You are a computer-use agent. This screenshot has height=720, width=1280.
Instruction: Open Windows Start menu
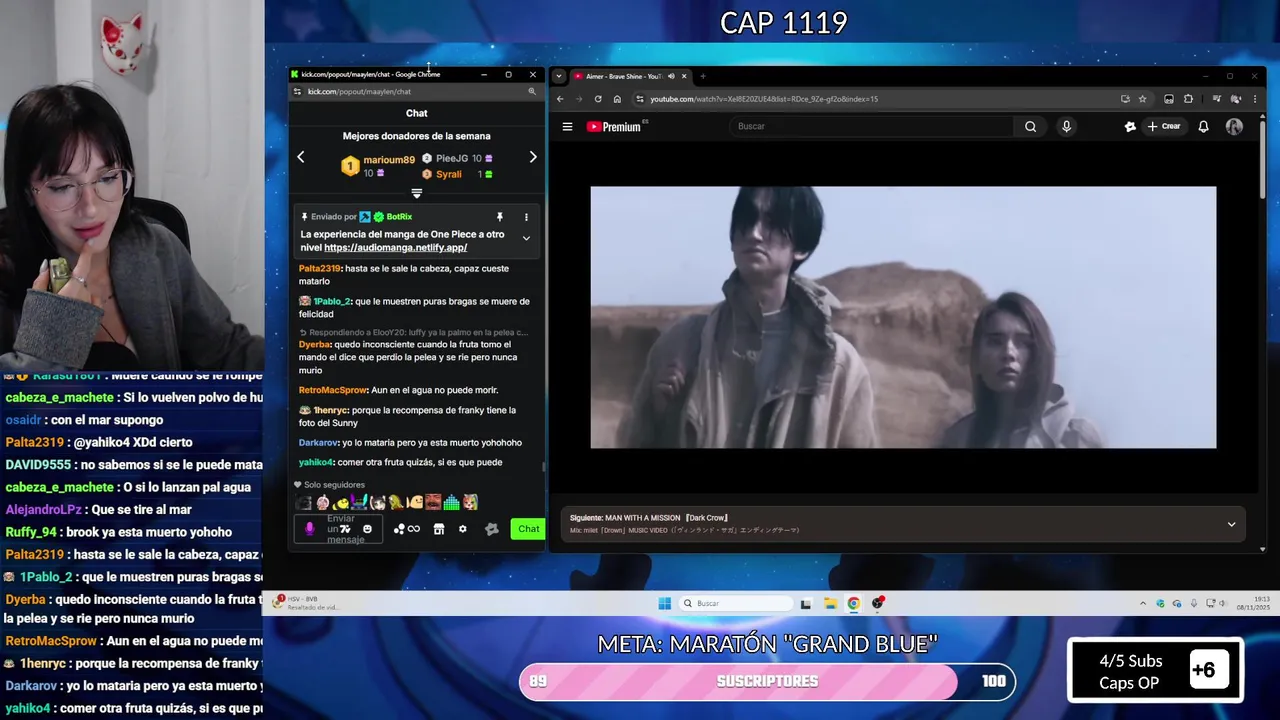[665, 603]
